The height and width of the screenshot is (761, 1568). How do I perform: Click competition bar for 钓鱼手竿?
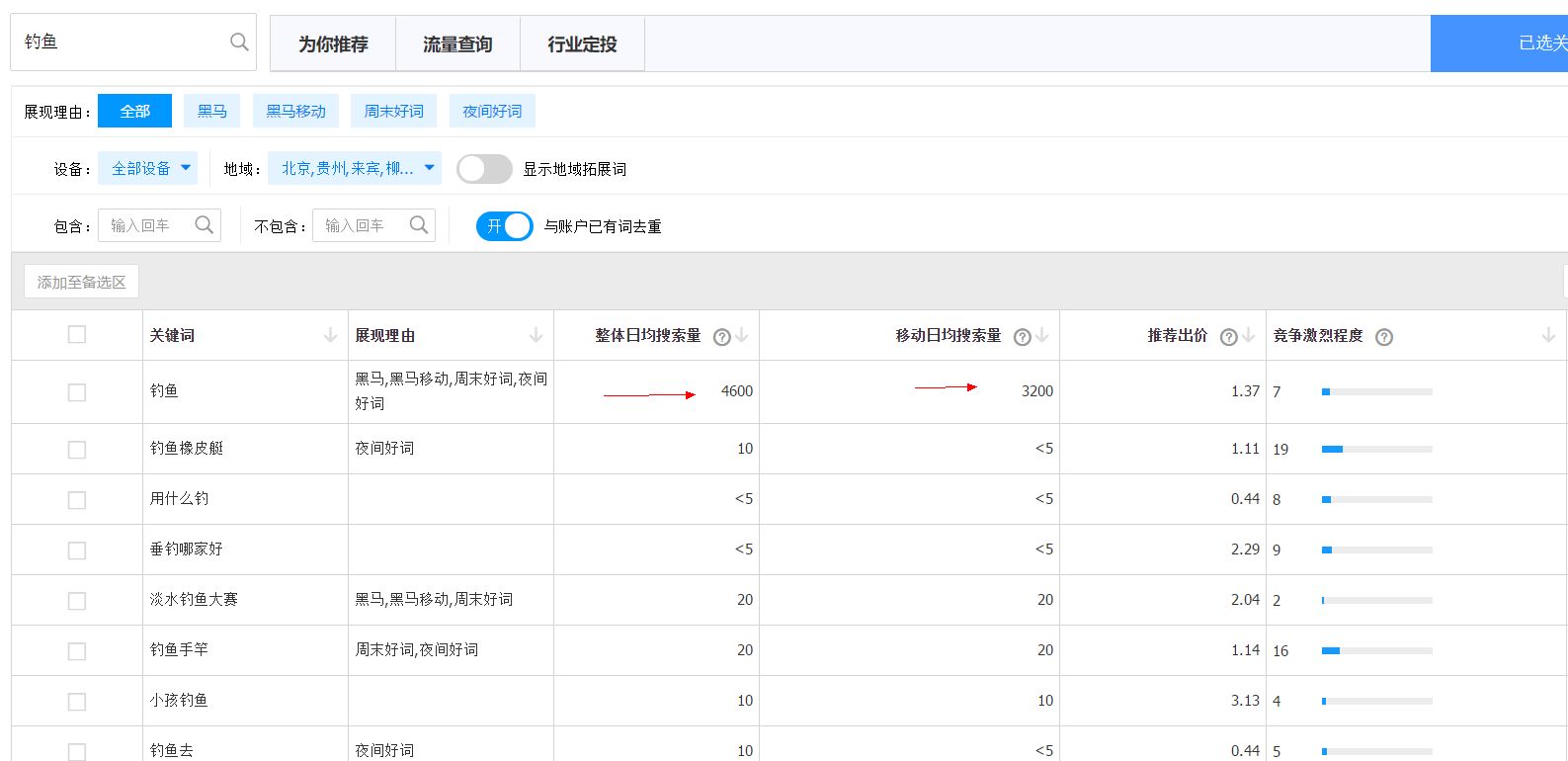(x=1377, y=651)
